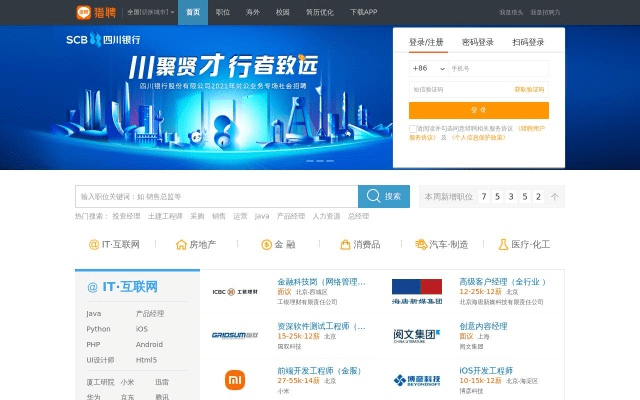This screenshot has height=400, width=640.
Task: Click the Liepin logo icon
Action: pos(84,12)
